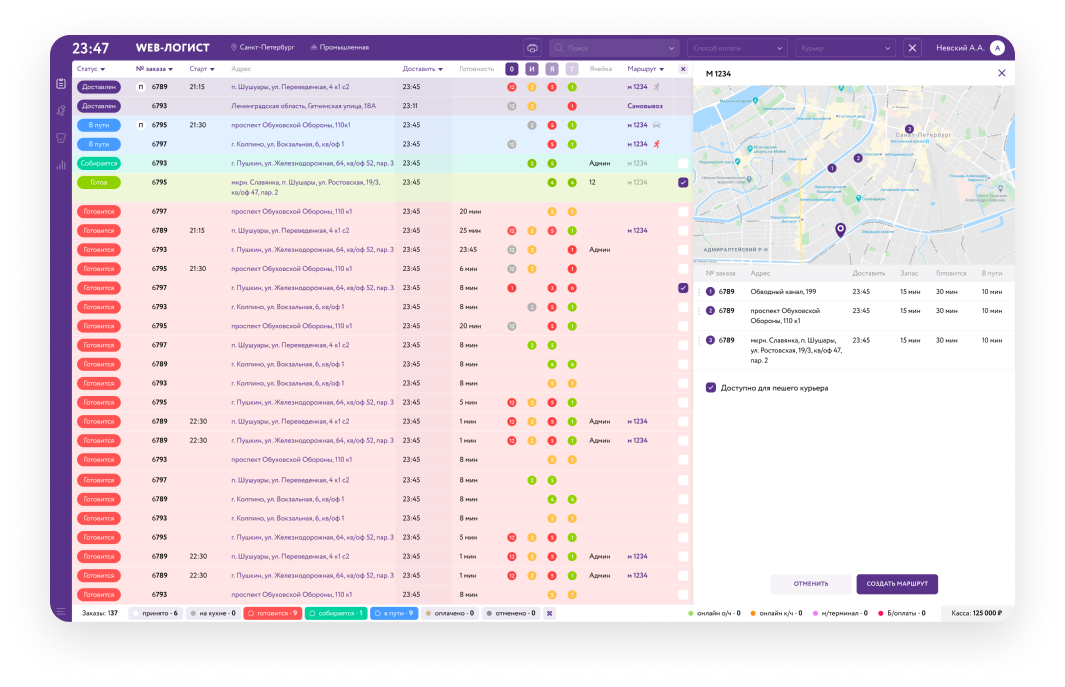This screenshot has width=1065, height=687.
Task: Click the hamburger menu icon at bottom left
Action: [x=61, y=612]
